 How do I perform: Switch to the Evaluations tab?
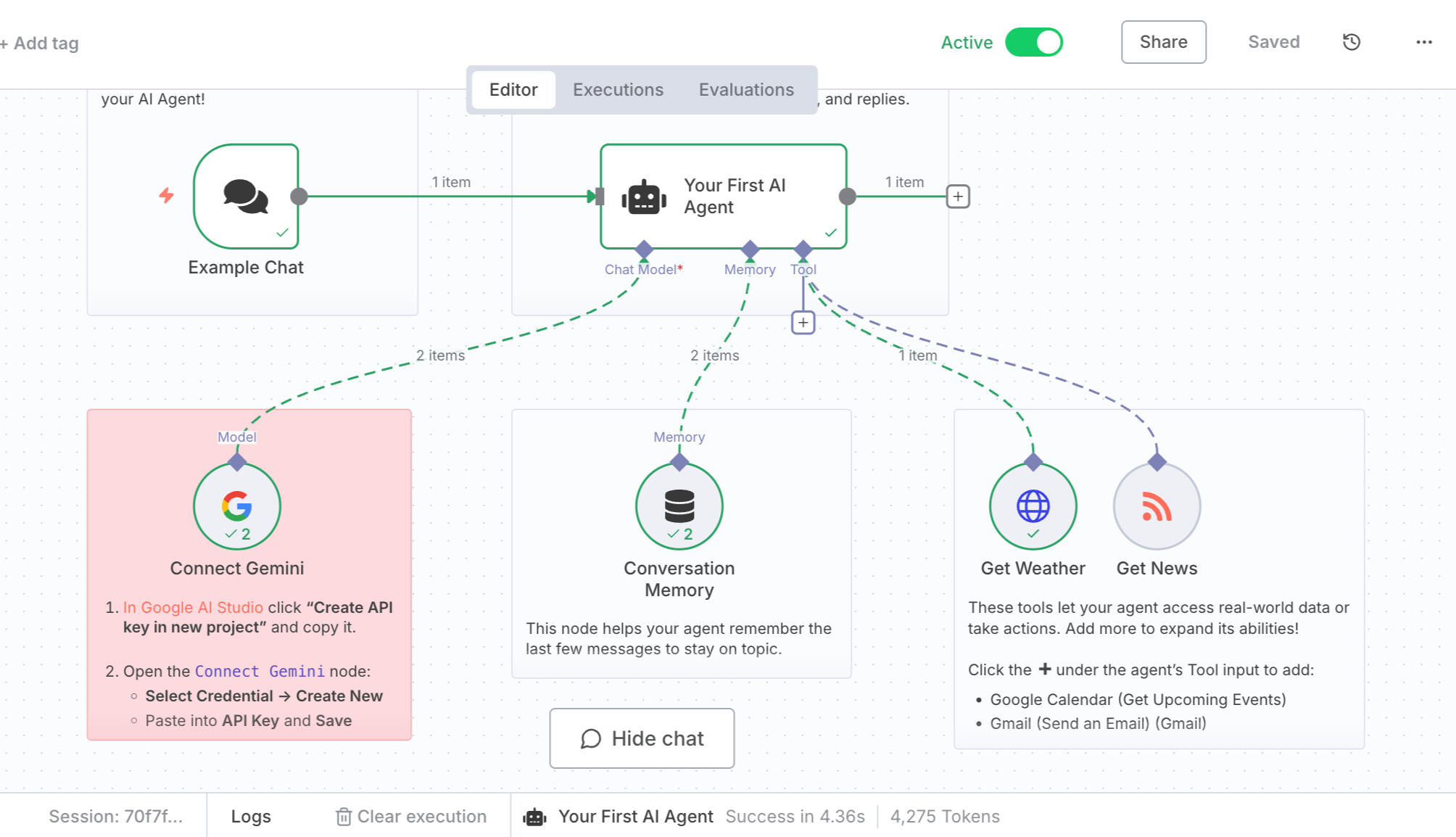pos(746,90)
